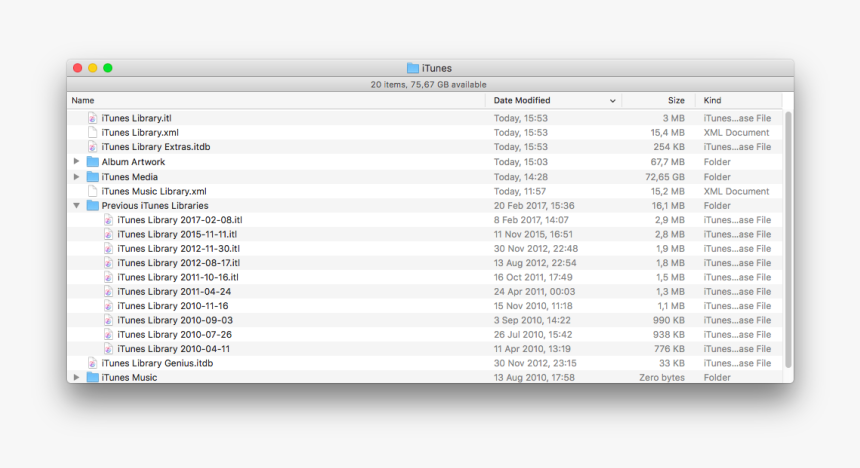Click the iTunes window title text

[437, 68]
